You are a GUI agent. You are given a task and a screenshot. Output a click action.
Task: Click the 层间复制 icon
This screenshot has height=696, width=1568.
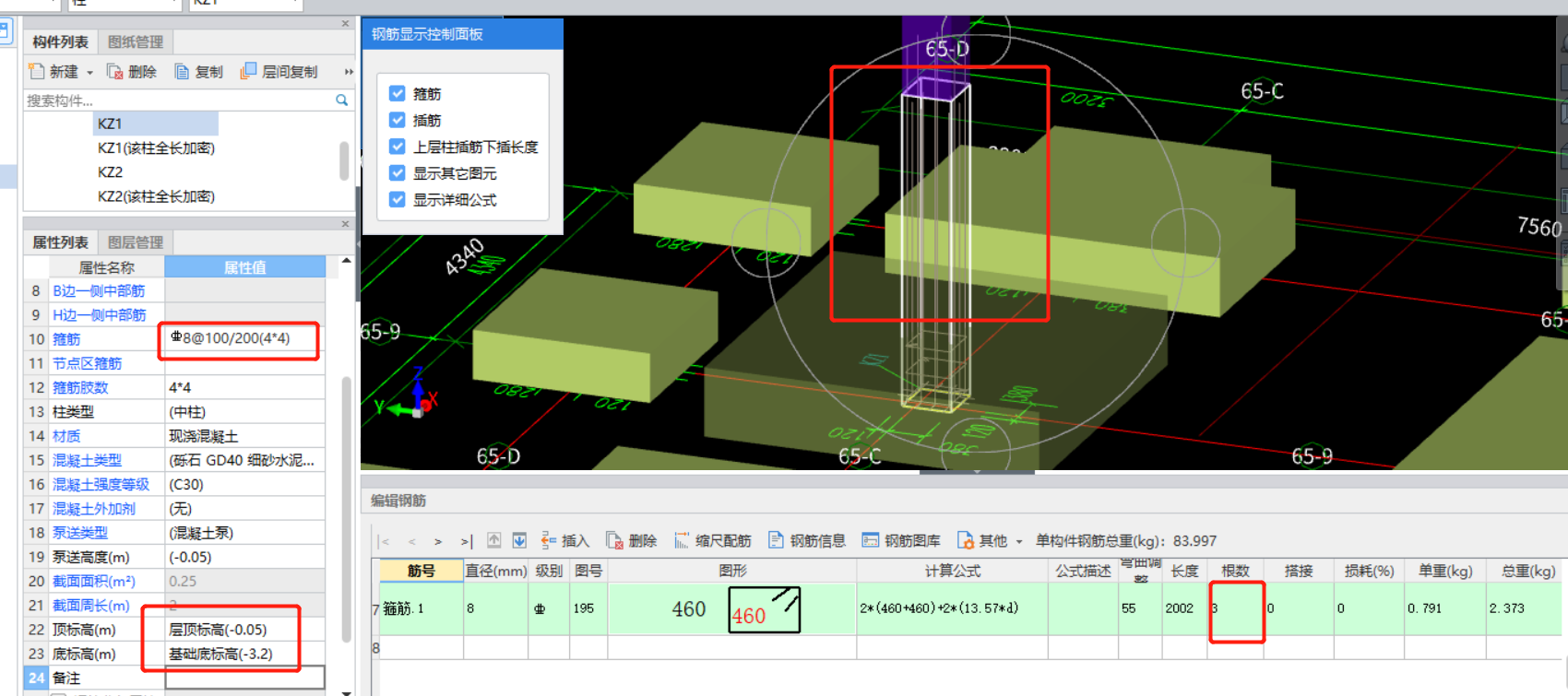(248, 71)
